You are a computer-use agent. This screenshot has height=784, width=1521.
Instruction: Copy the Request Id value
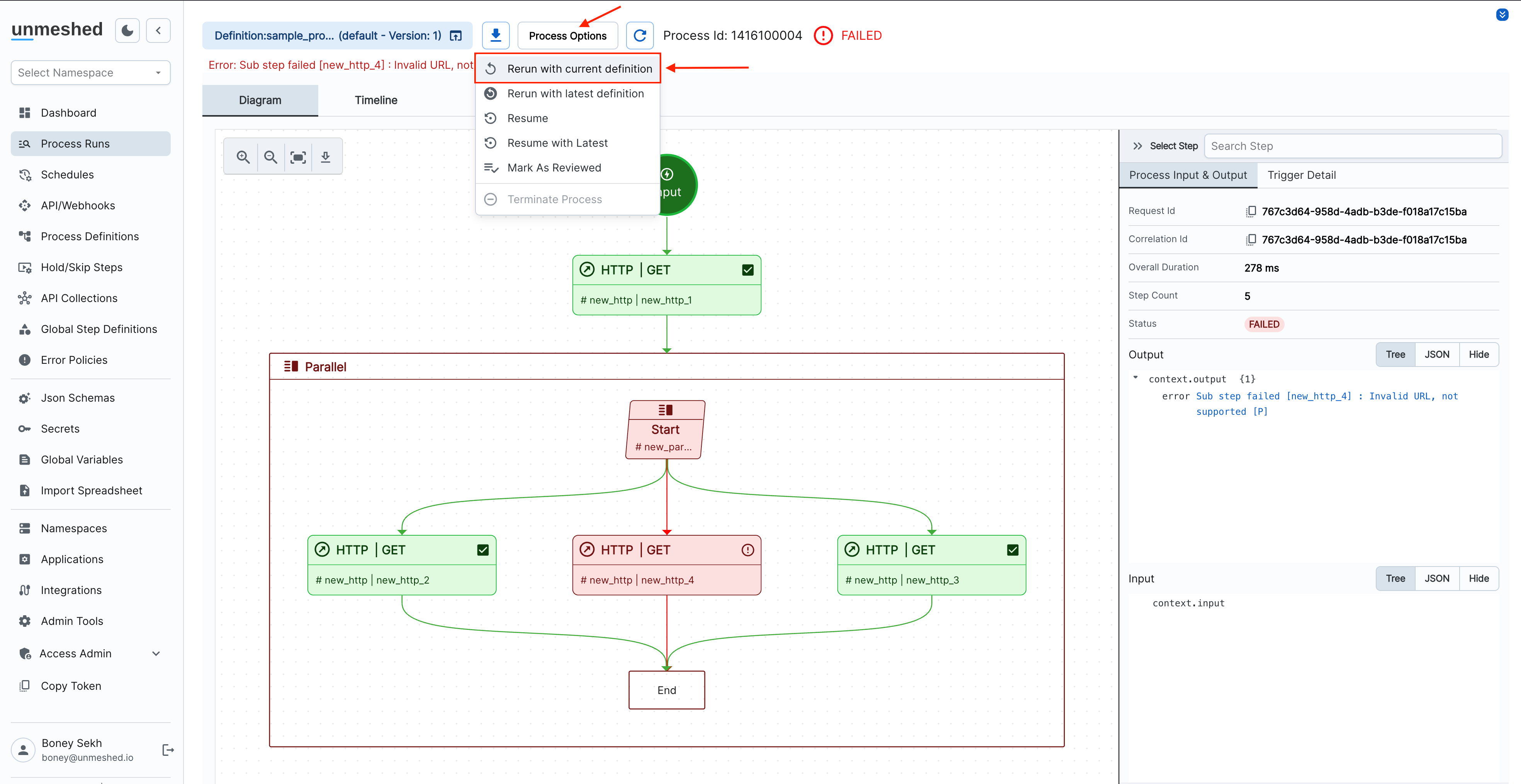1251,211
